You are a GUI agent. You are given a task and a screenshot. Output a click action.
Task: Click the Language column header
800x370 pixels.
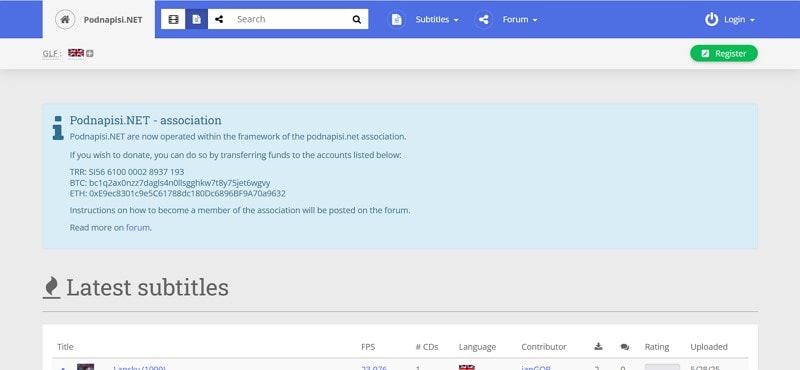477,347
